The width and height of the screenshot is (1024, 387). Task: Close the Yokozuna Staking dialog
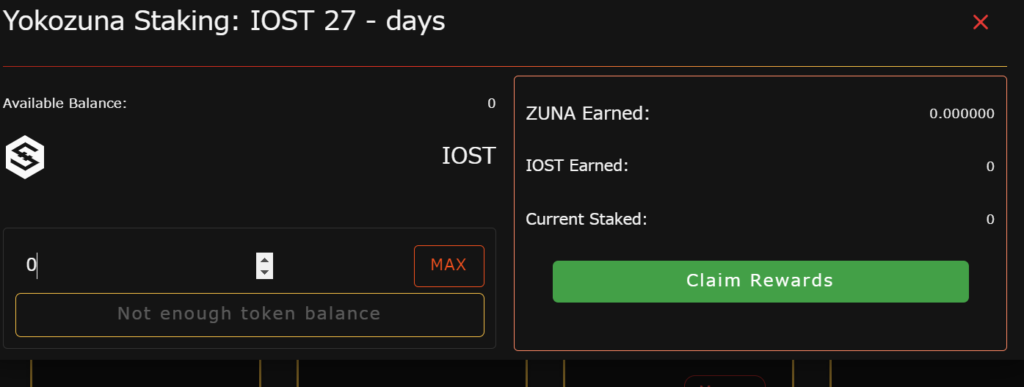pyautogui.click(x=980, y=22)
